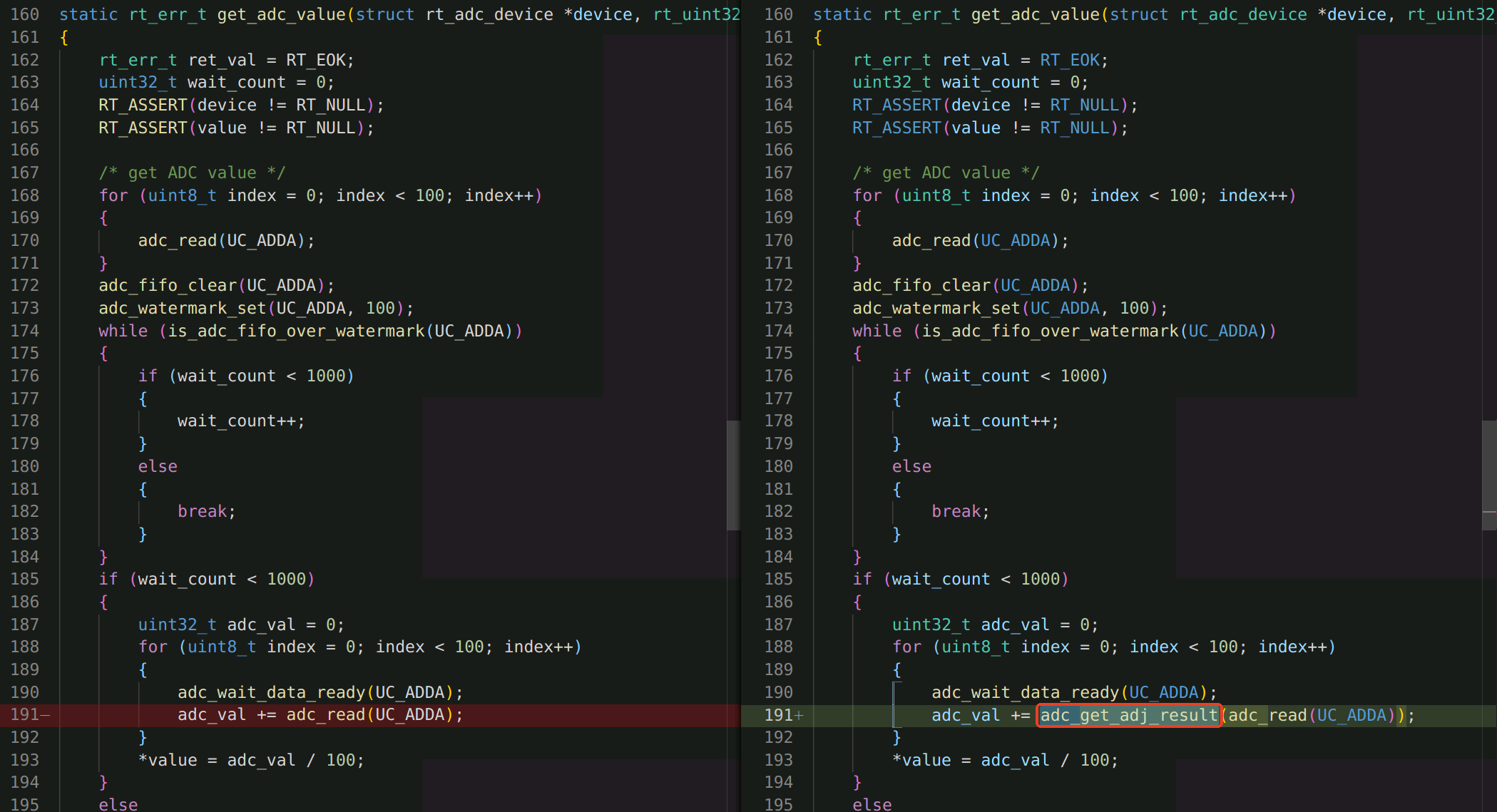The width and height of the screenshot is (1497, 812).
Task: Click line number 195 in right pane
Action: (x=779, y=804)
